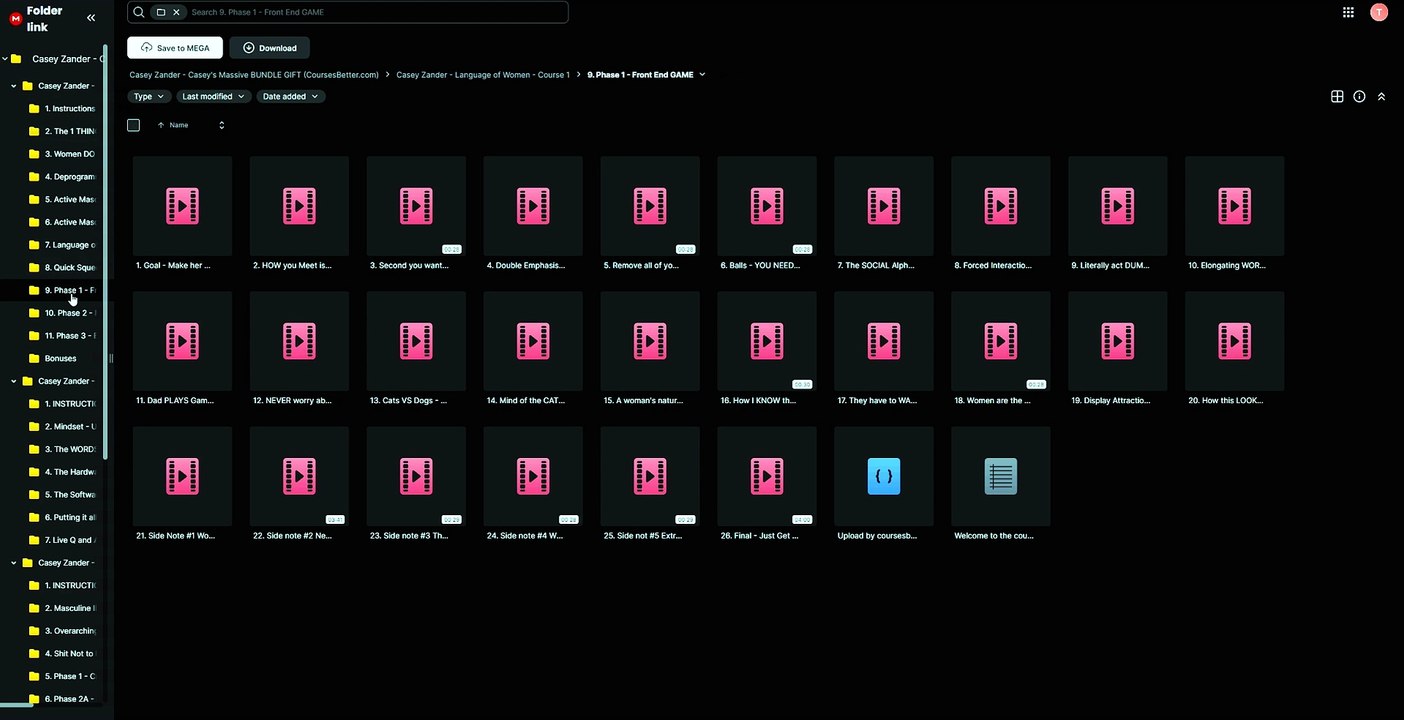Open video 26. Final - Just Get
Image resolution: width=1404 pixels, height=720 pixels.
pos(767,483)
